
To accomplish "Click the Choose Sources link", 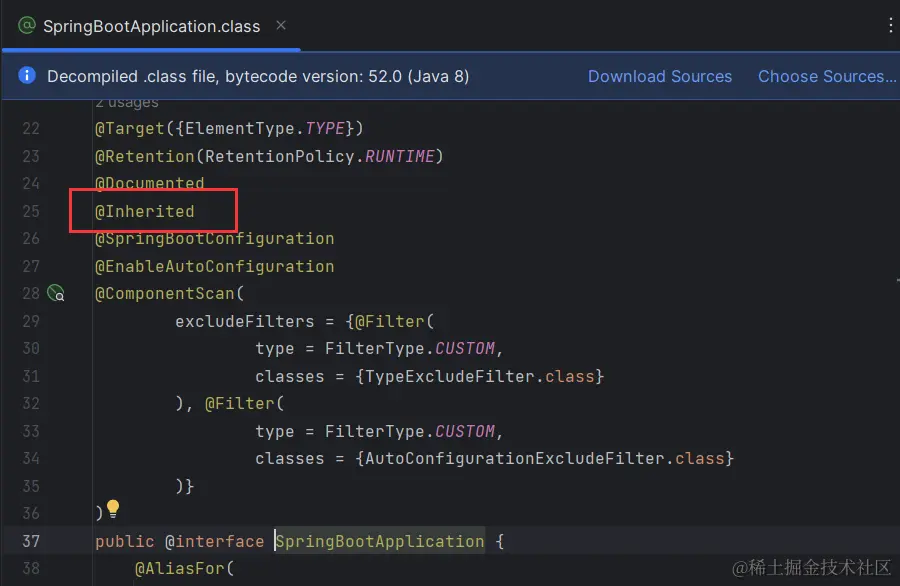I will click(x=827, y=76).
